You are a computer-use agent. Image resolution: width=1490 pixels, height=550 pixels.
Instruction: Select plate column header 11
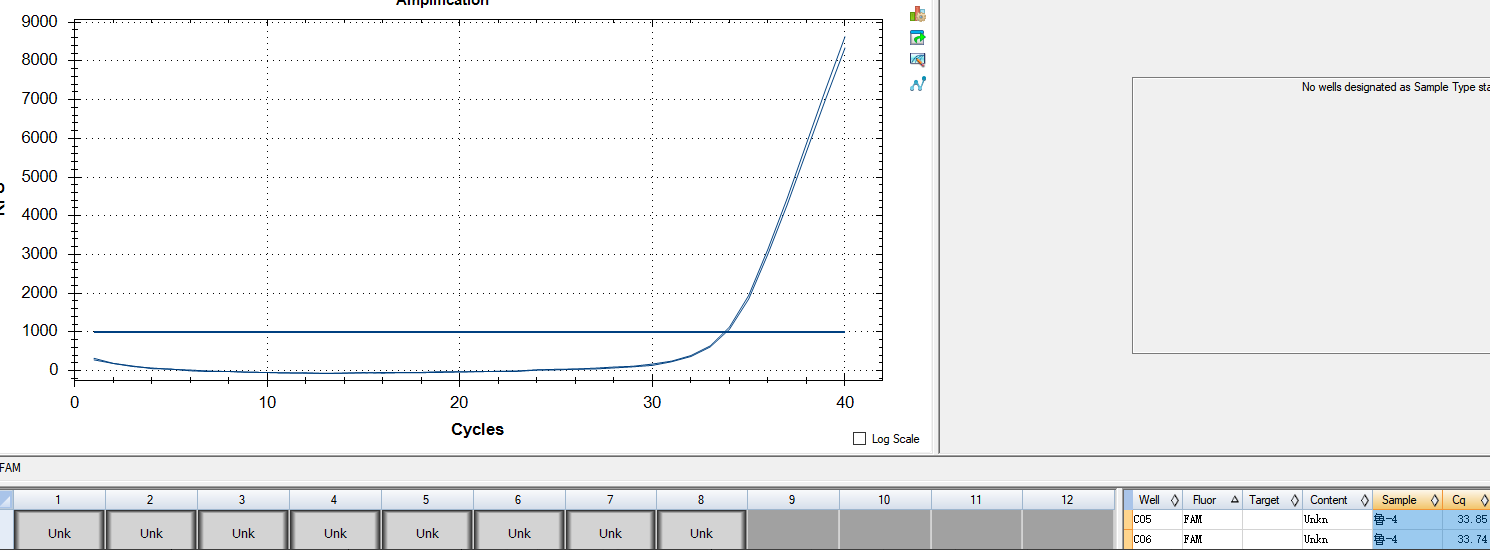point(977,500)
